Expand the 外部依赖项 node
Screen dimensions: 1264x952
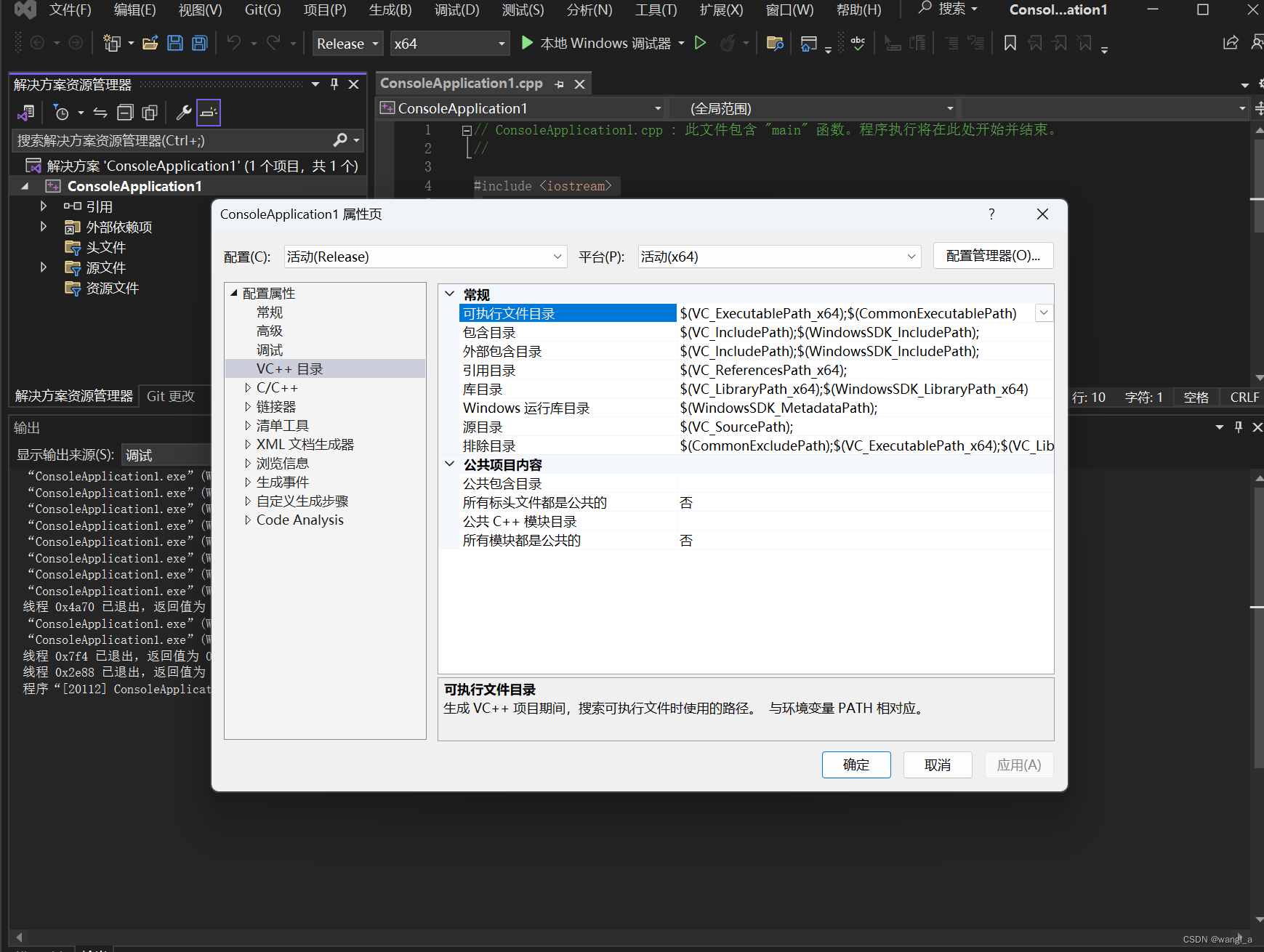44,227
